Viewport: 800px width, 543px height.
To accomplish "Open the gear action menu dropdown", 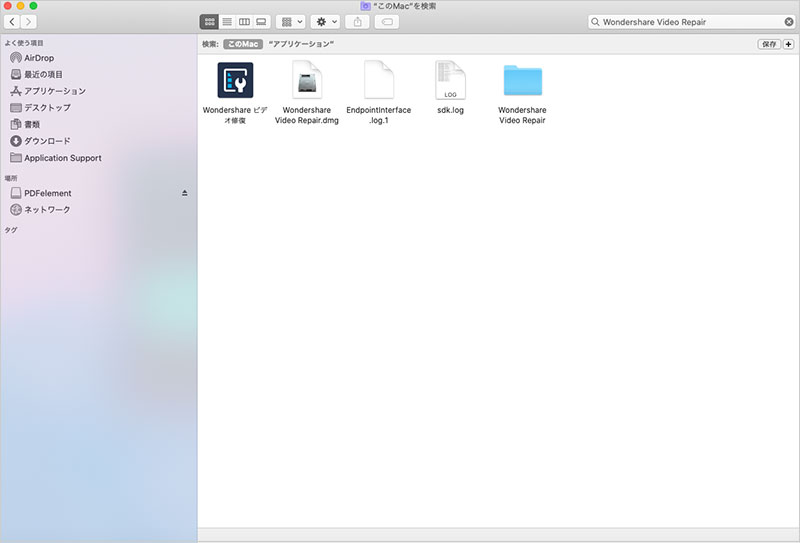I will pyautogui.click(x=325, y=21).
